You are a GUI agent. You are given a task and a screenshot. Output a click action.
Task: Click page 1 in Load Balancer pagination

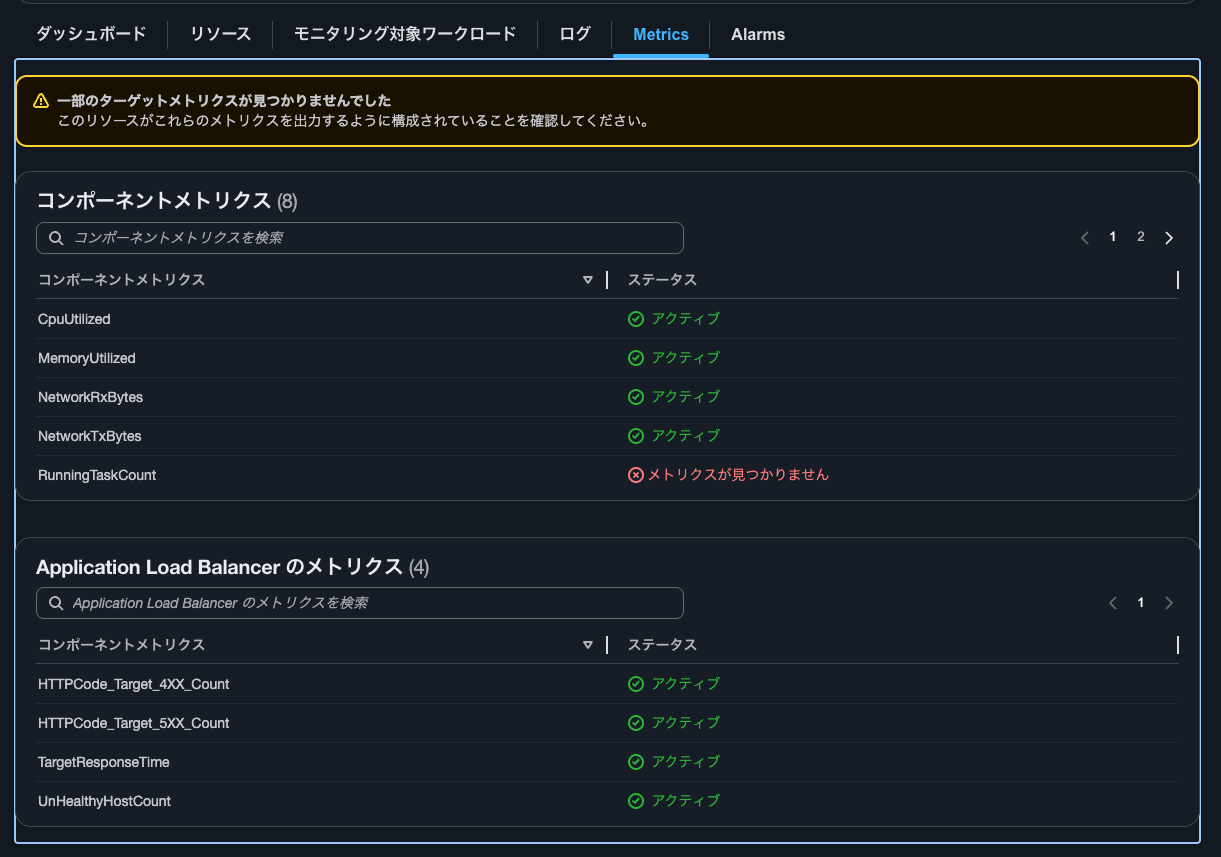1140,603
